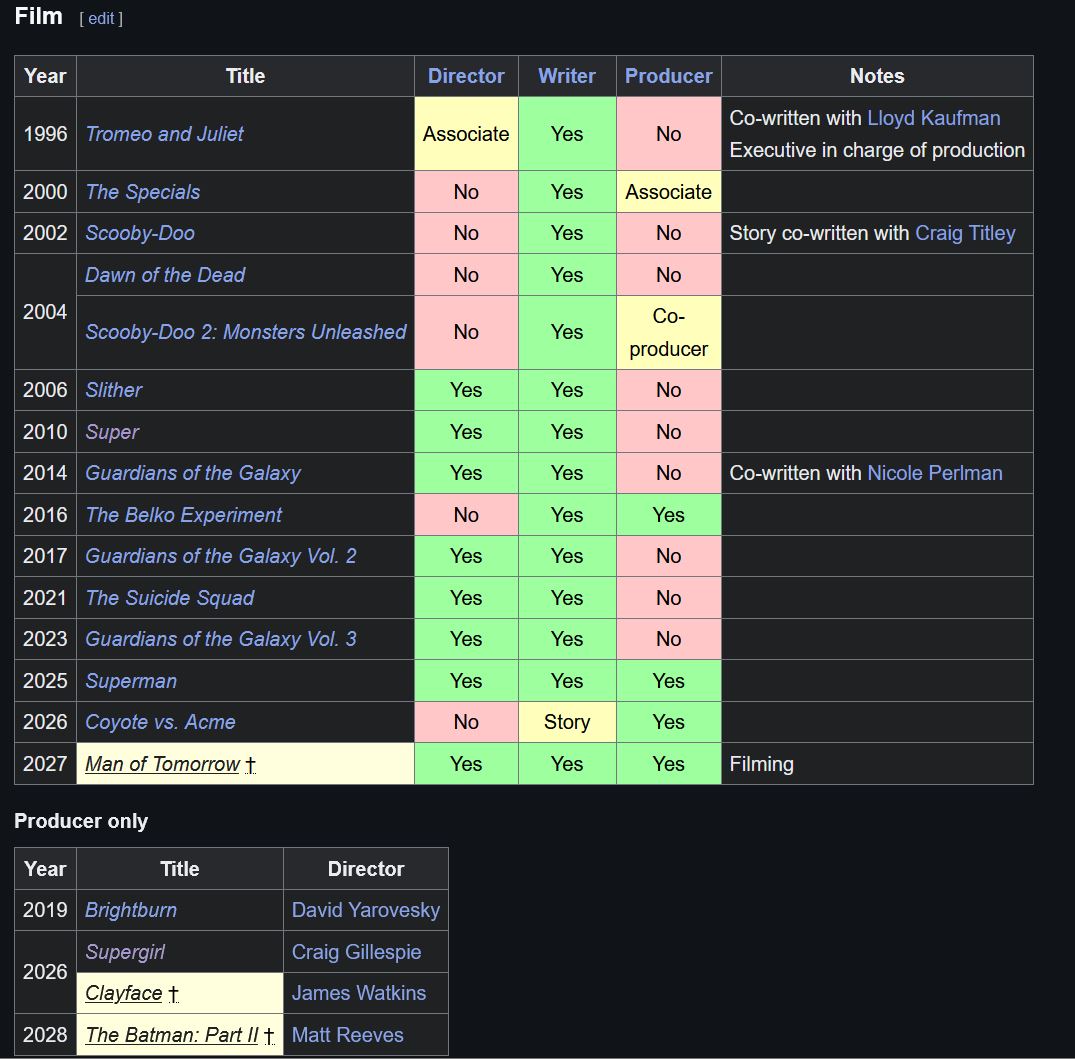Select the year 2027 cell
Screen dimensions: 1075x1059
[45, 764]
